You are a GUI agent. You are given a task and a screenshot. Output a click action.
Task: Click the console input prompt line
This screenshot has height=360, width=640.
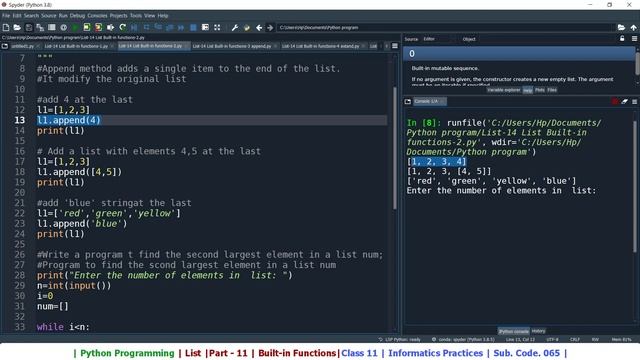[x=501, y=191]
